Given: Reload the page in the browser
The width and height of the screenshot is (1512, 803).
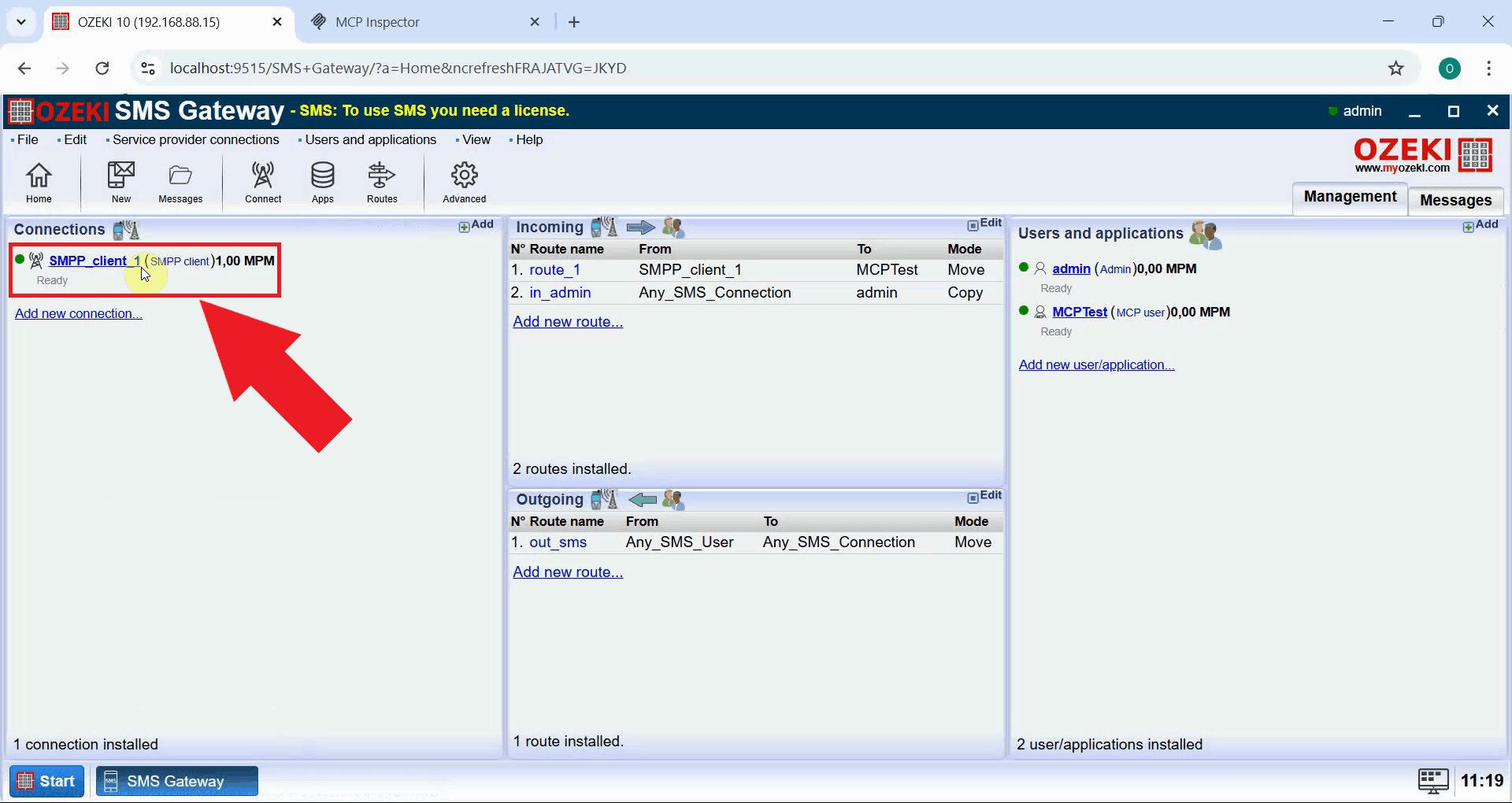Looking at the screenshot, I should [102, 68].
